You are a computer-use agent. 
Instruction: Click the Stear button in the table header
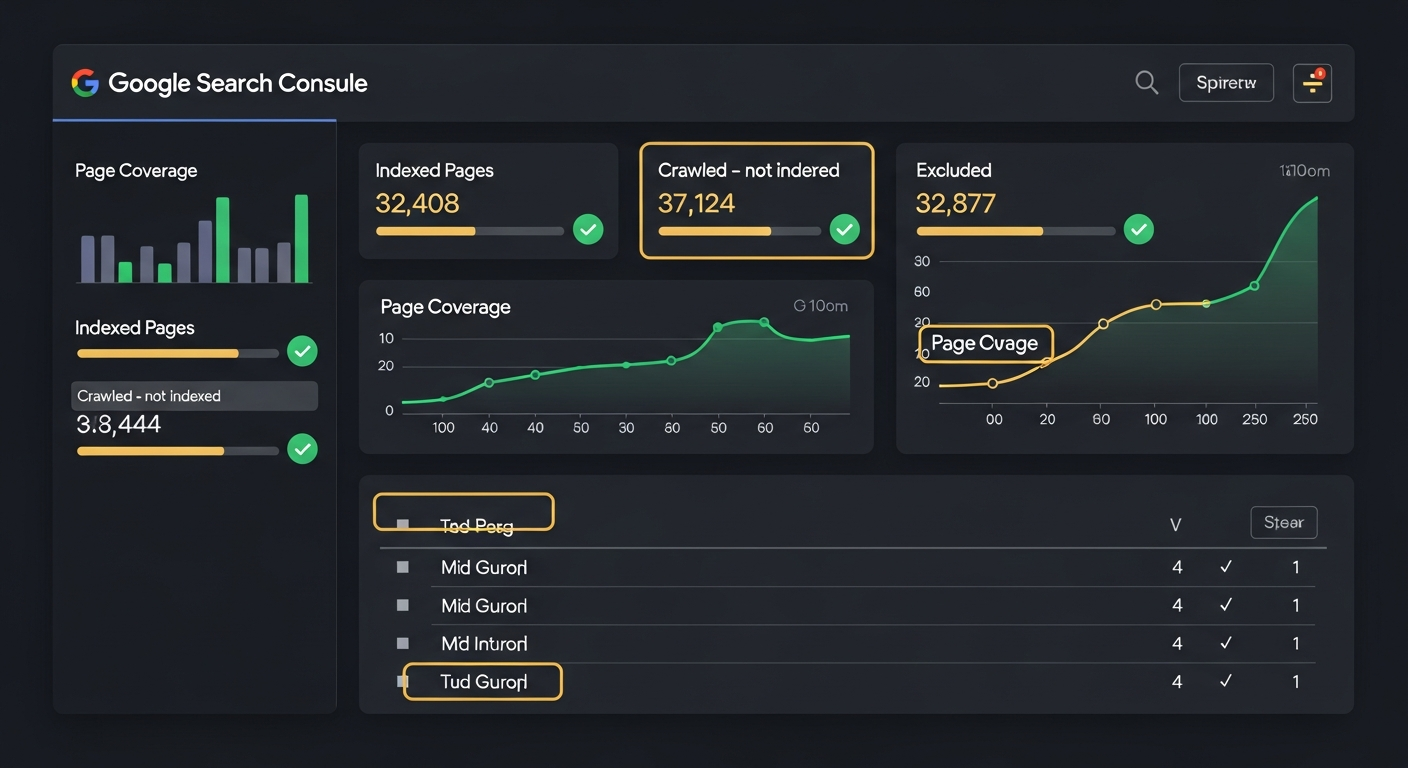pyautogui.click(x=1284, y=522)
